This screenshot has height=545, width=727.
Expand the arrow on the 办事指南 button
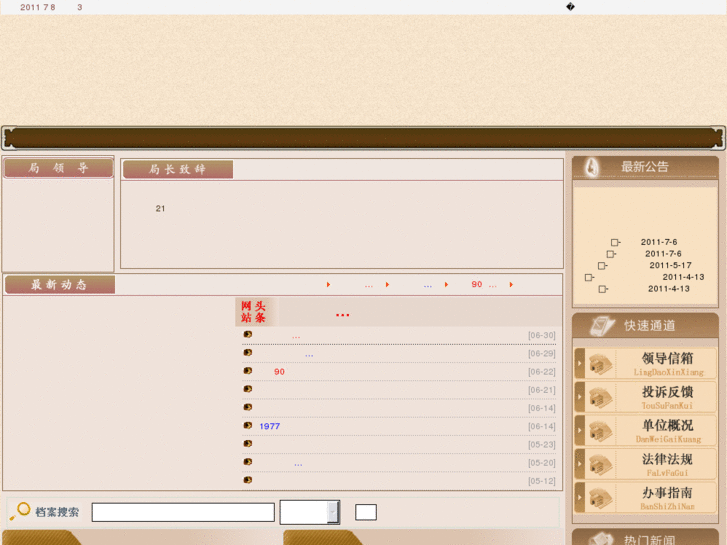point(580,498)
